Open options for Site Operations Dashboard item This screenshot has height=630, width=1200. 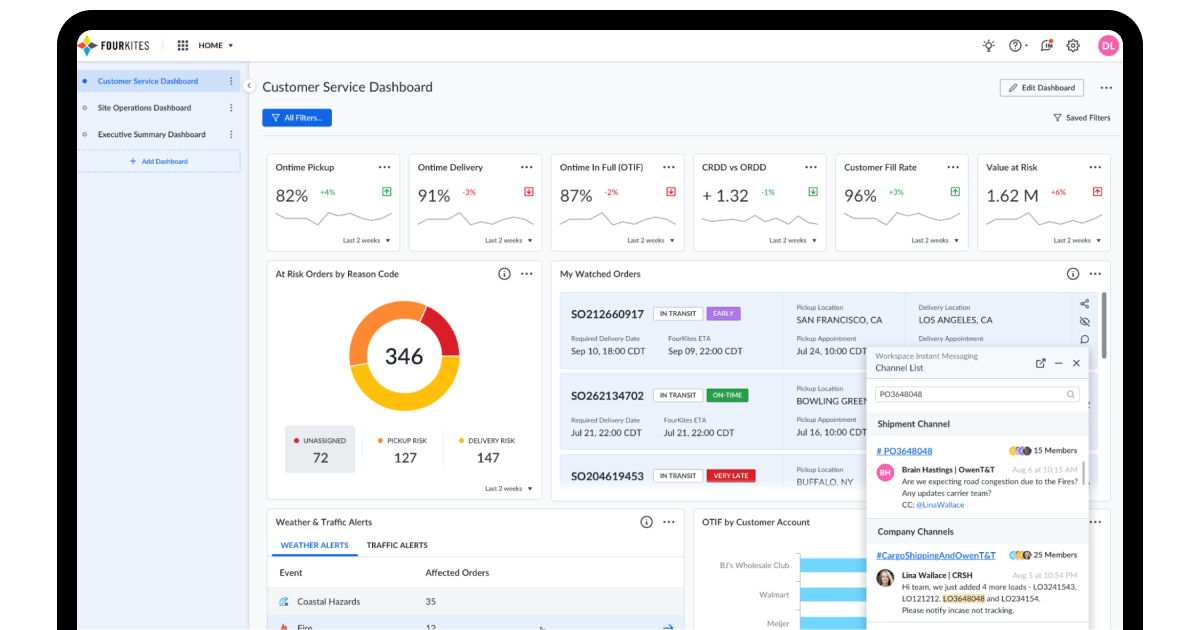pos(231,108)
